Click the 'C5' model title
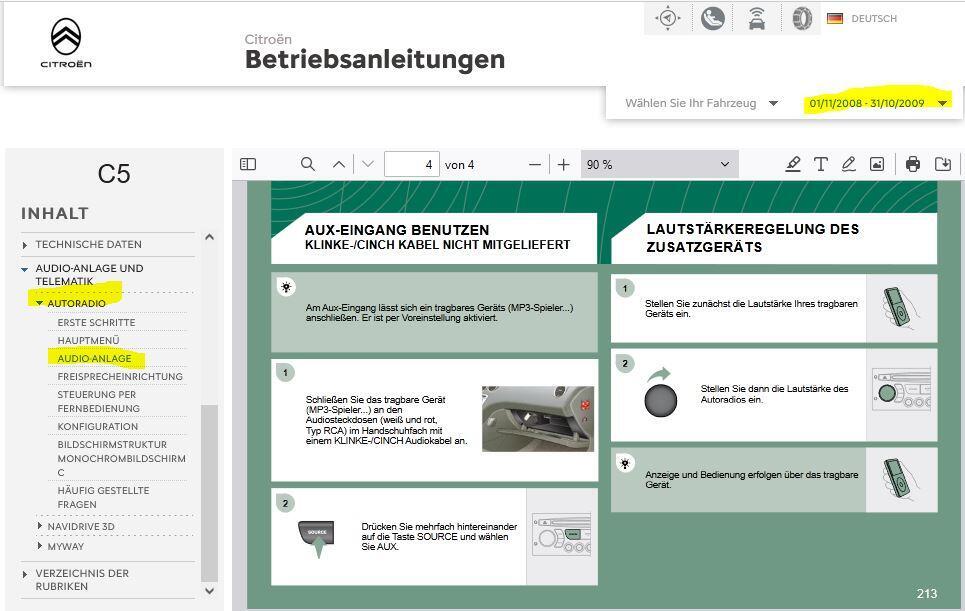 coord(114,174)
